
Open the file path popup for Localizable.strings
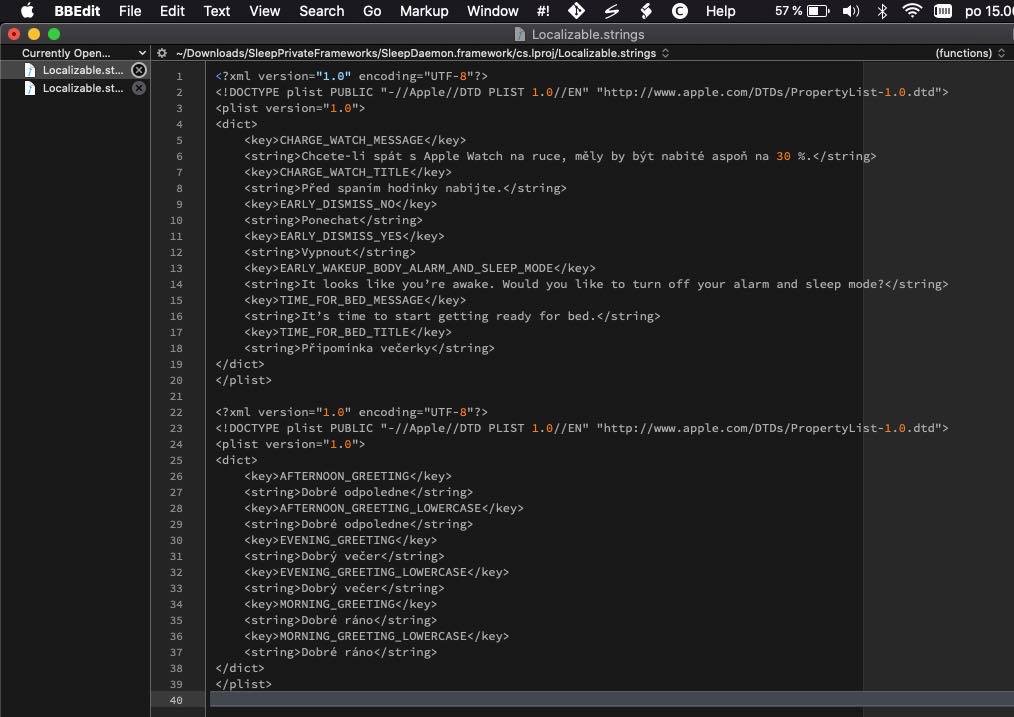(422, 53)
